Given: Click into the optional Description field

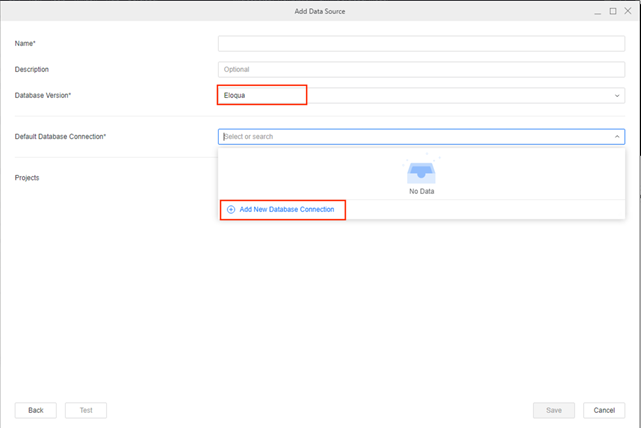Looking at the screenshot, I should [421, 69].
